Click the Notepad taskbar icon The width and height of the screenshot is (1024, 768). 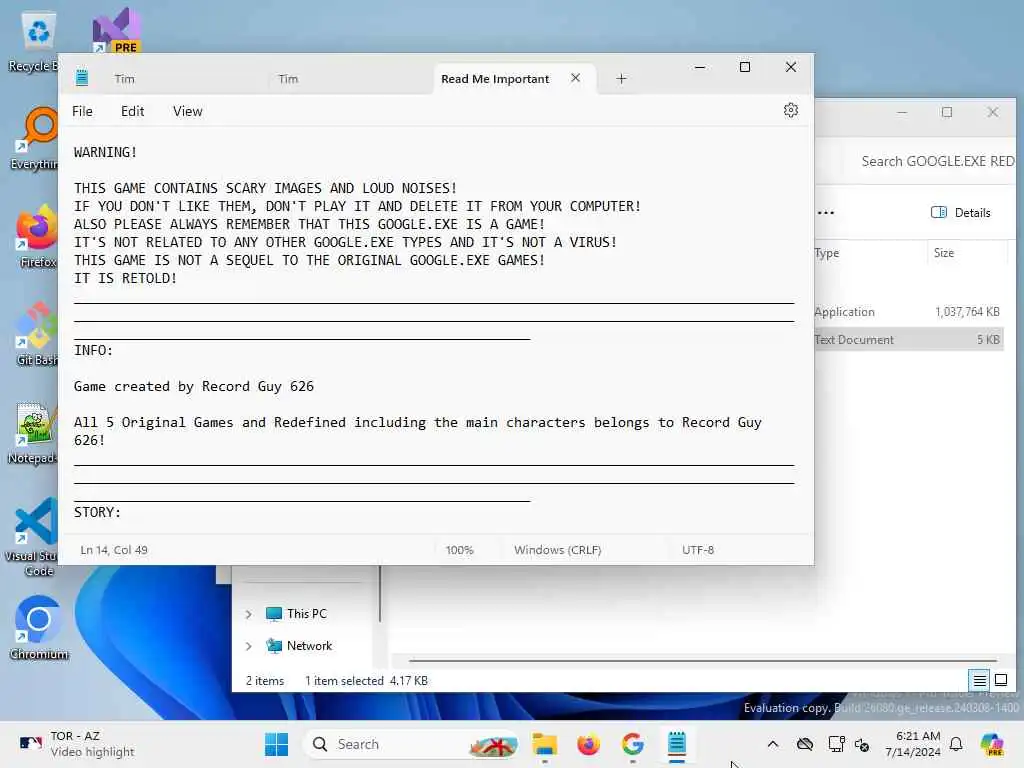click(677, 744)
